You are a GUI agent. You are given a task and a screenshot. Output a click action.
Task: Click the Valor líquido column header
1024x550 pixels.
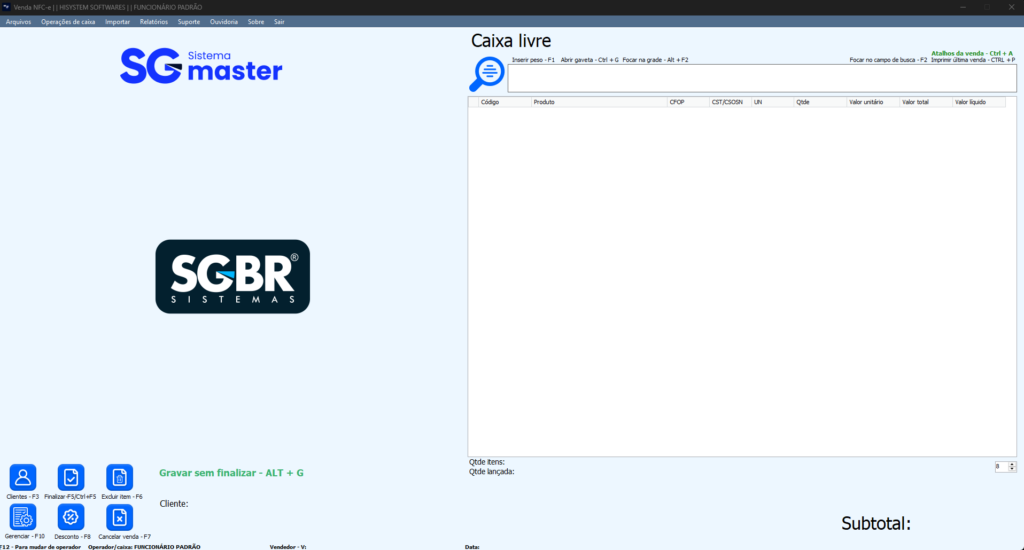click(x=979, y=102)
